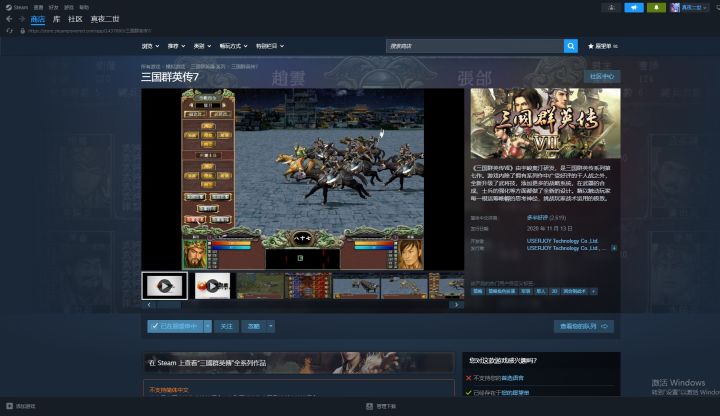Screen dimensions: 720x416
Task: Open the green bell notifications button
Action: tap(656, 7)
